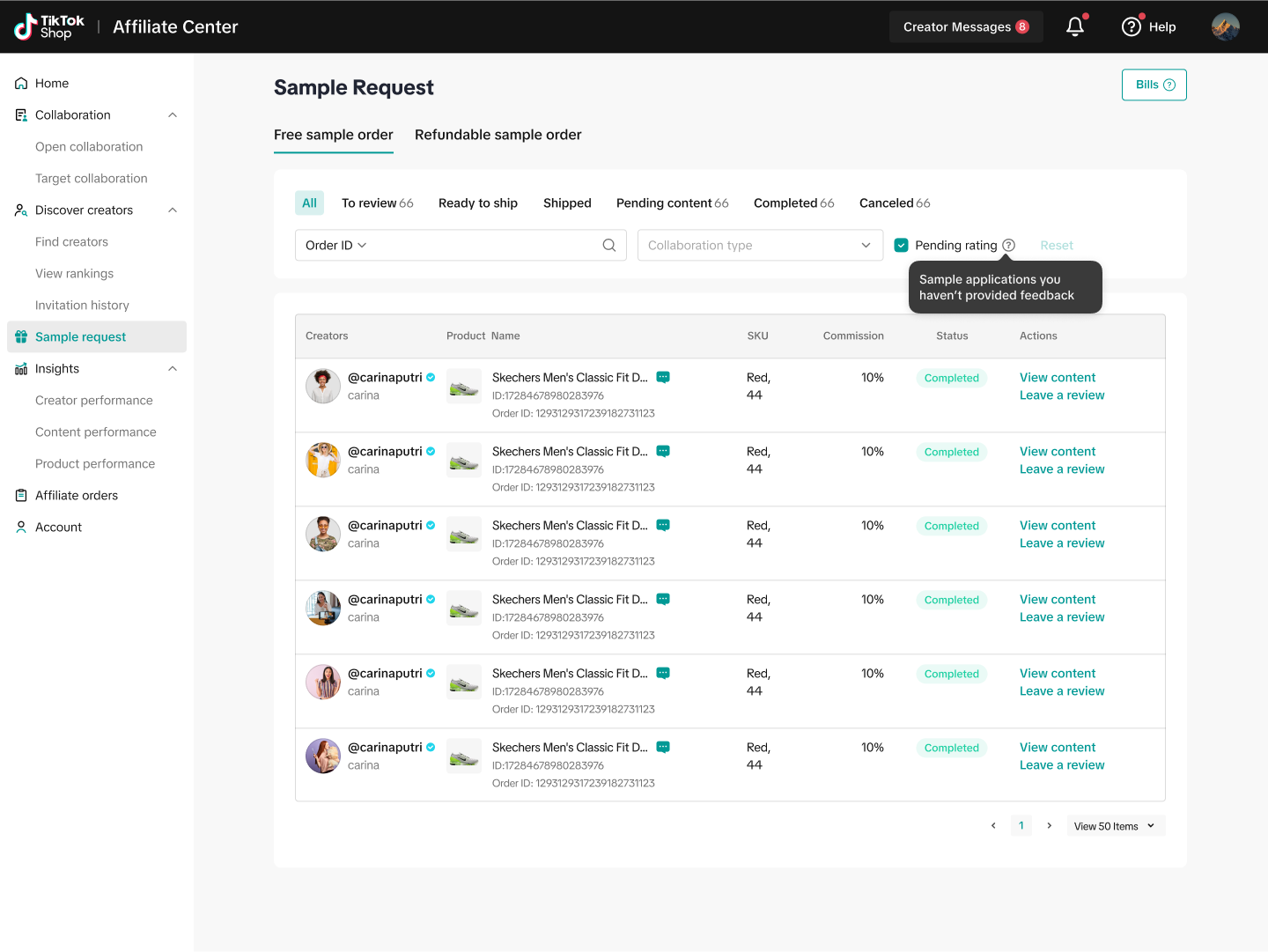Go to previous page arrow in pagination
1268x952 pixels.
[x=993, y=826]
